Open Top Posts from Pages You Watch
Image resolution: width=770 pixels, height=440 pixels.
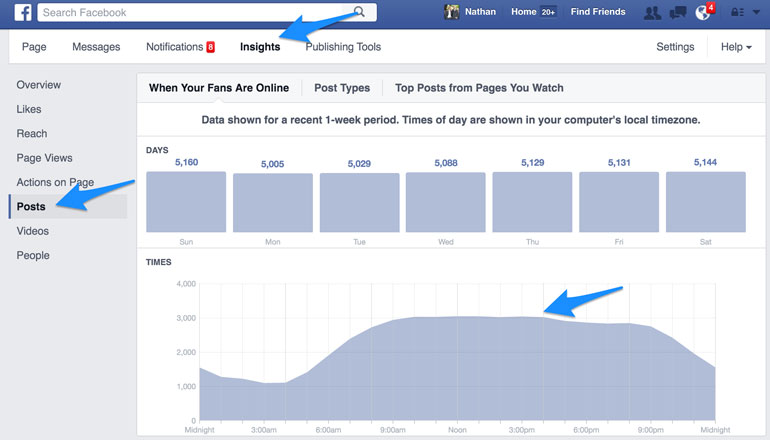479,88
